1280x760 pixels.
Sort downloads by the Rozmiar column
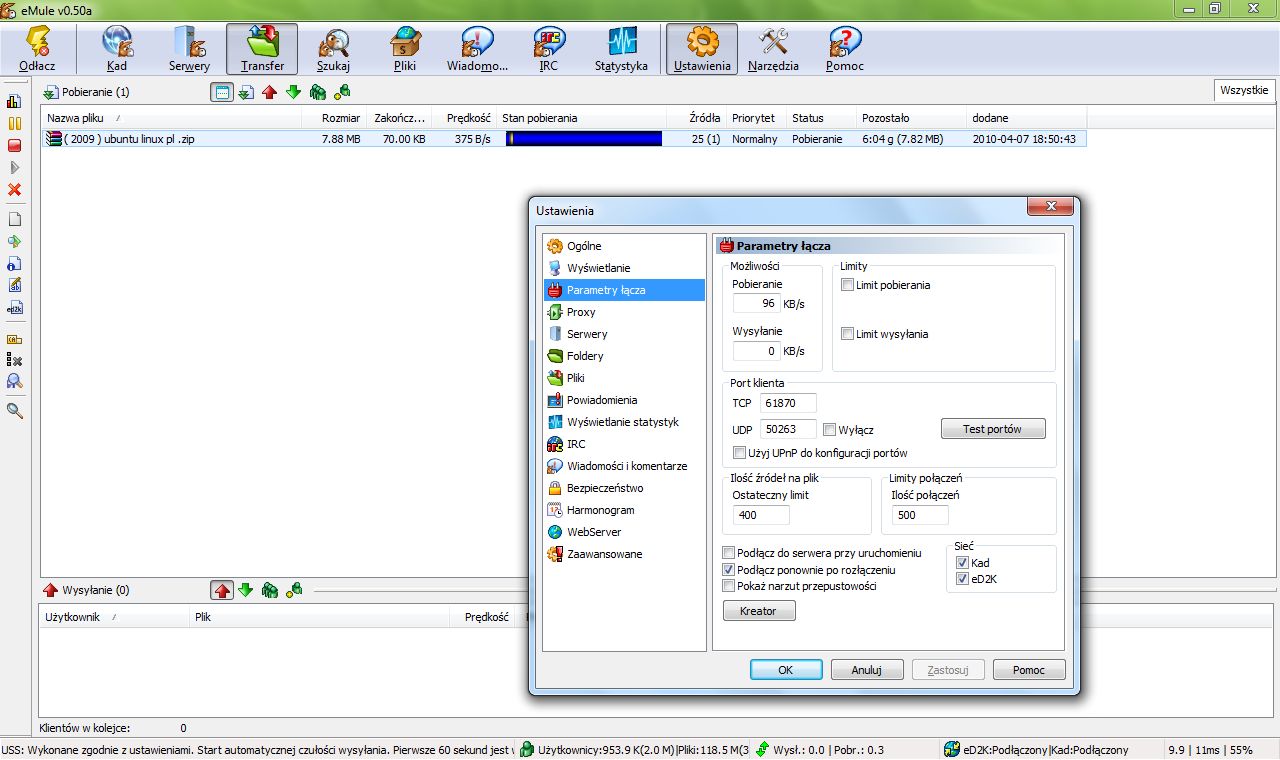(x=335, y=118)
